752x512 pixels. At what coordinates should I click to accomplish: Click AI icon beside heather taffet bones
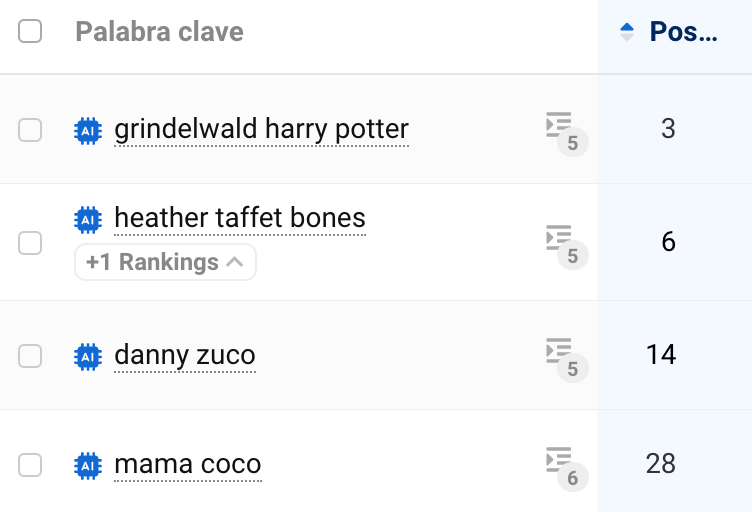[x=88, y=218]
